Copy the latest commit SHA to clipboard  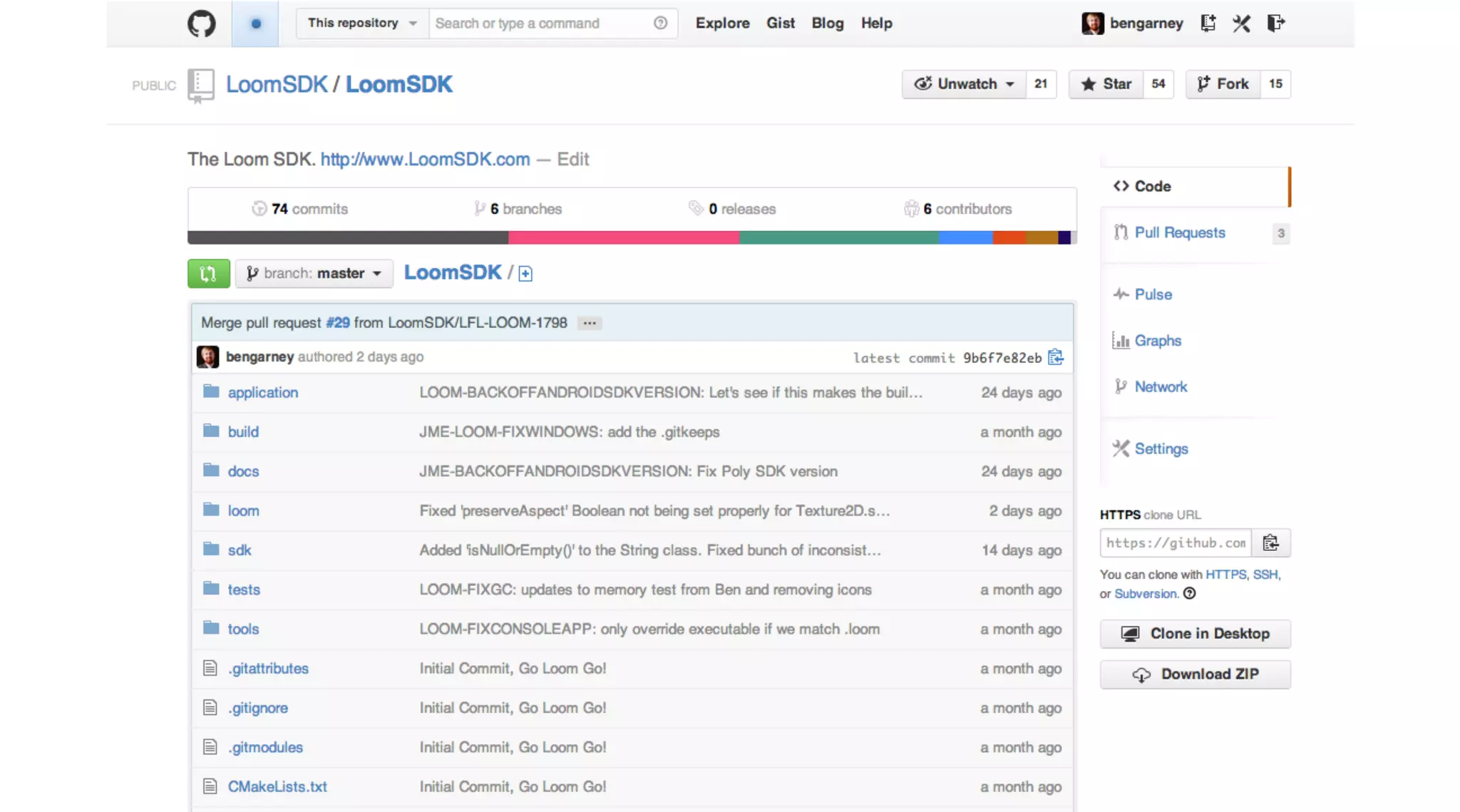1056,357
